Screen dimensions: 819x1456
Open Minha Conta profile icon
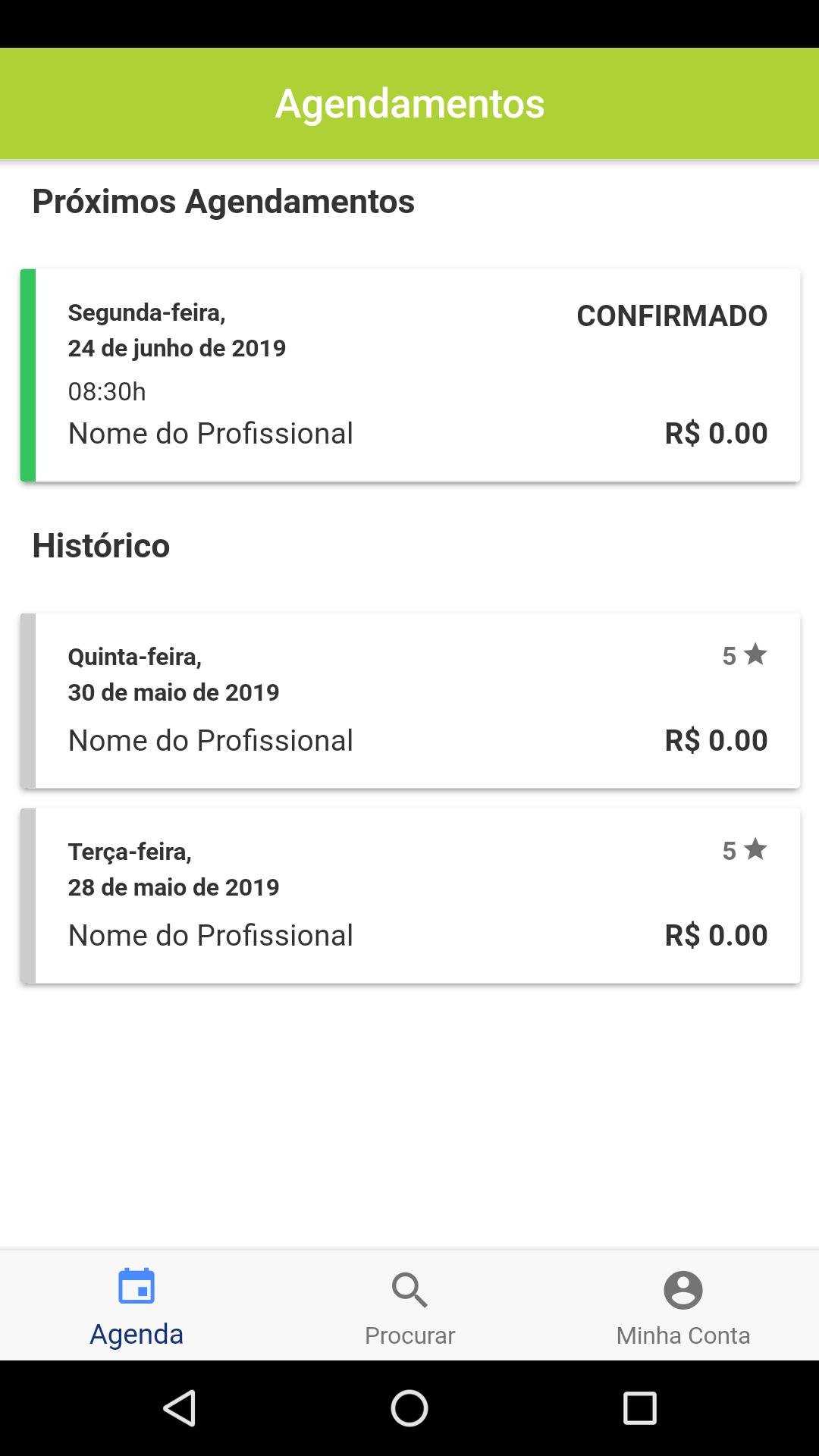pyautogui.click(x=682, y=1290)
